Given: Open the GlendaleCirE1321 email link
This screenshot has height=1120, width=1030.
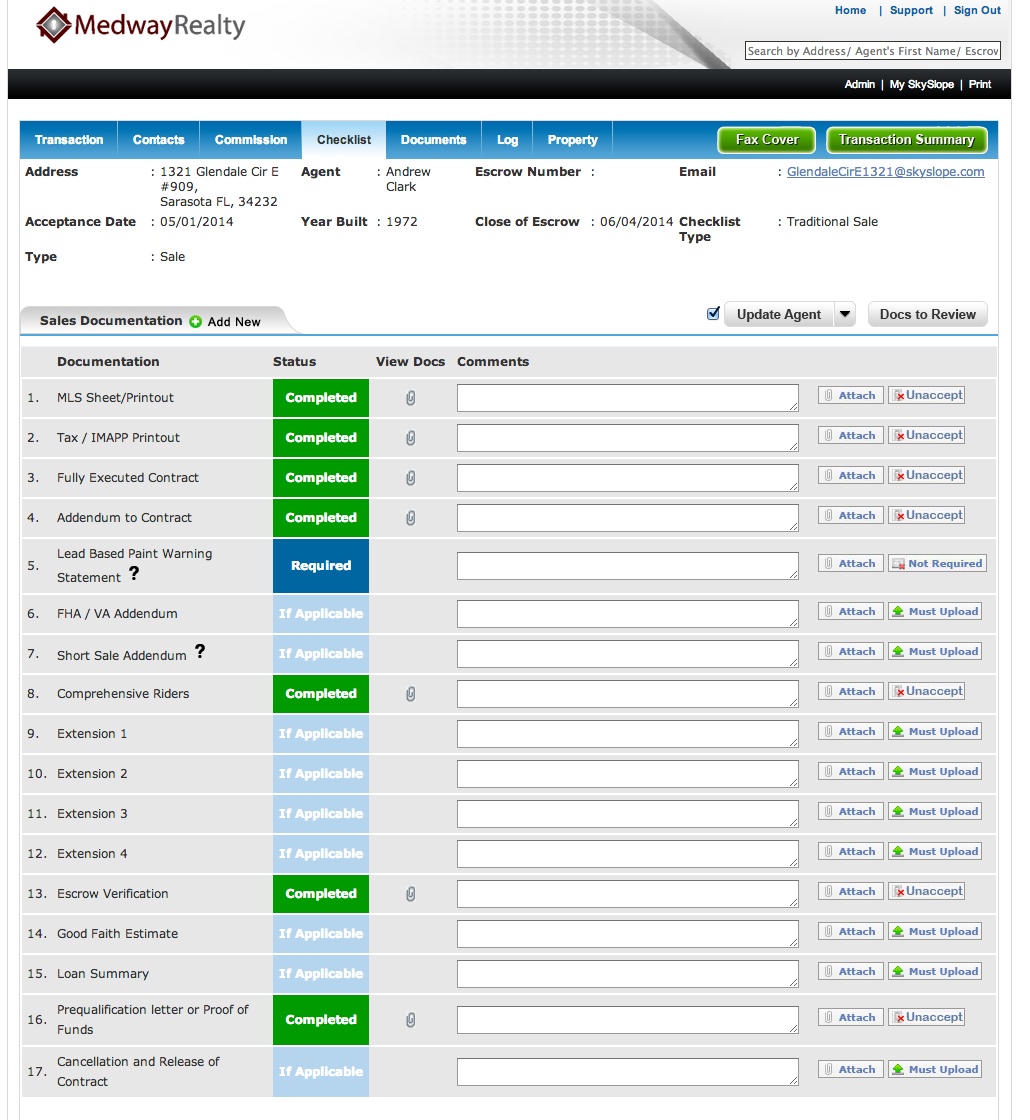Looking at the screenshot, I should pos(885,172).
